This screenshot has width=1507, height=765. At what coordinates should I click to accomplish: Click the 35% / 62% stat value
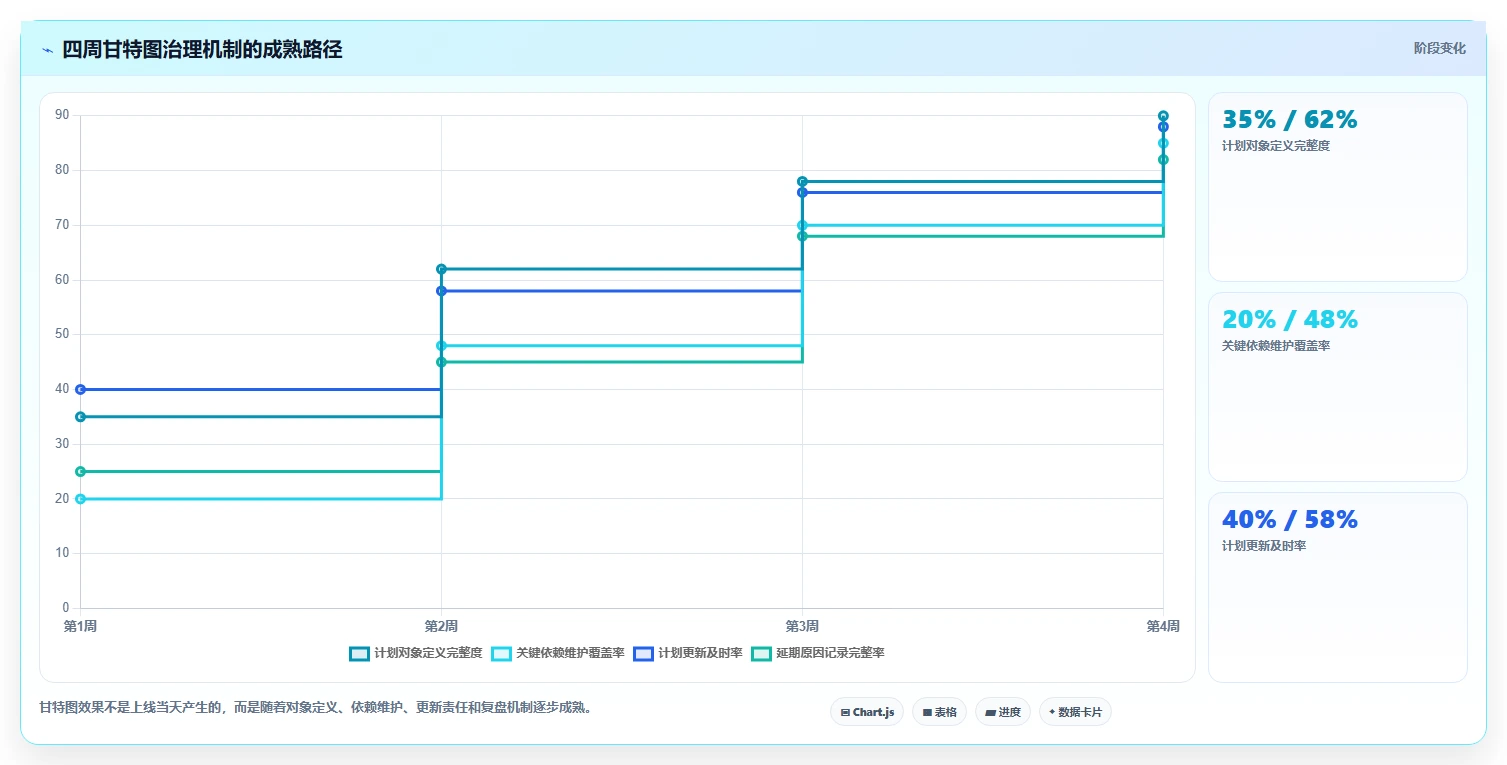[1290, 120]
